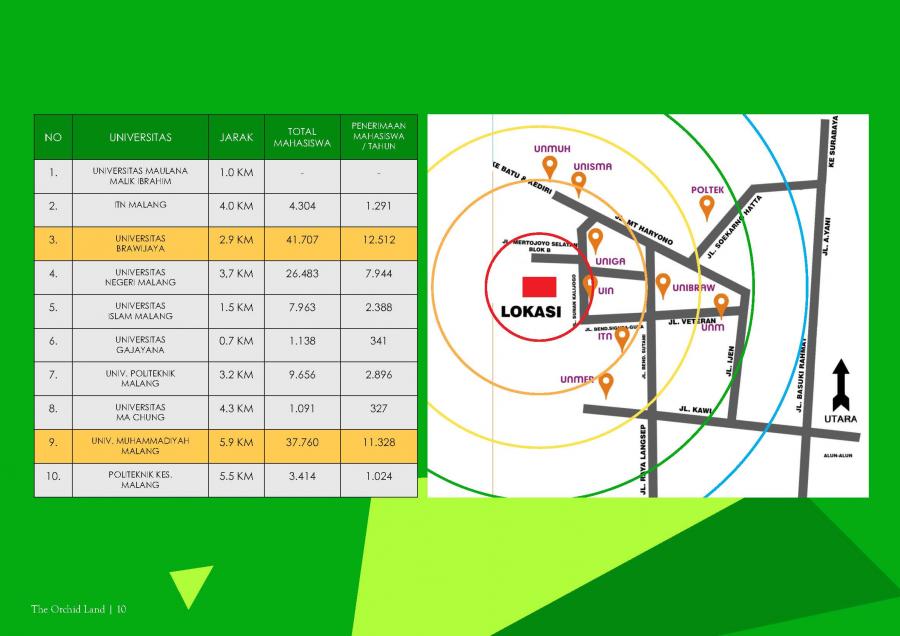Select the UNISMA location pin
The width and height of the screenshot is (900, 636).
click(x=578, y=182)
